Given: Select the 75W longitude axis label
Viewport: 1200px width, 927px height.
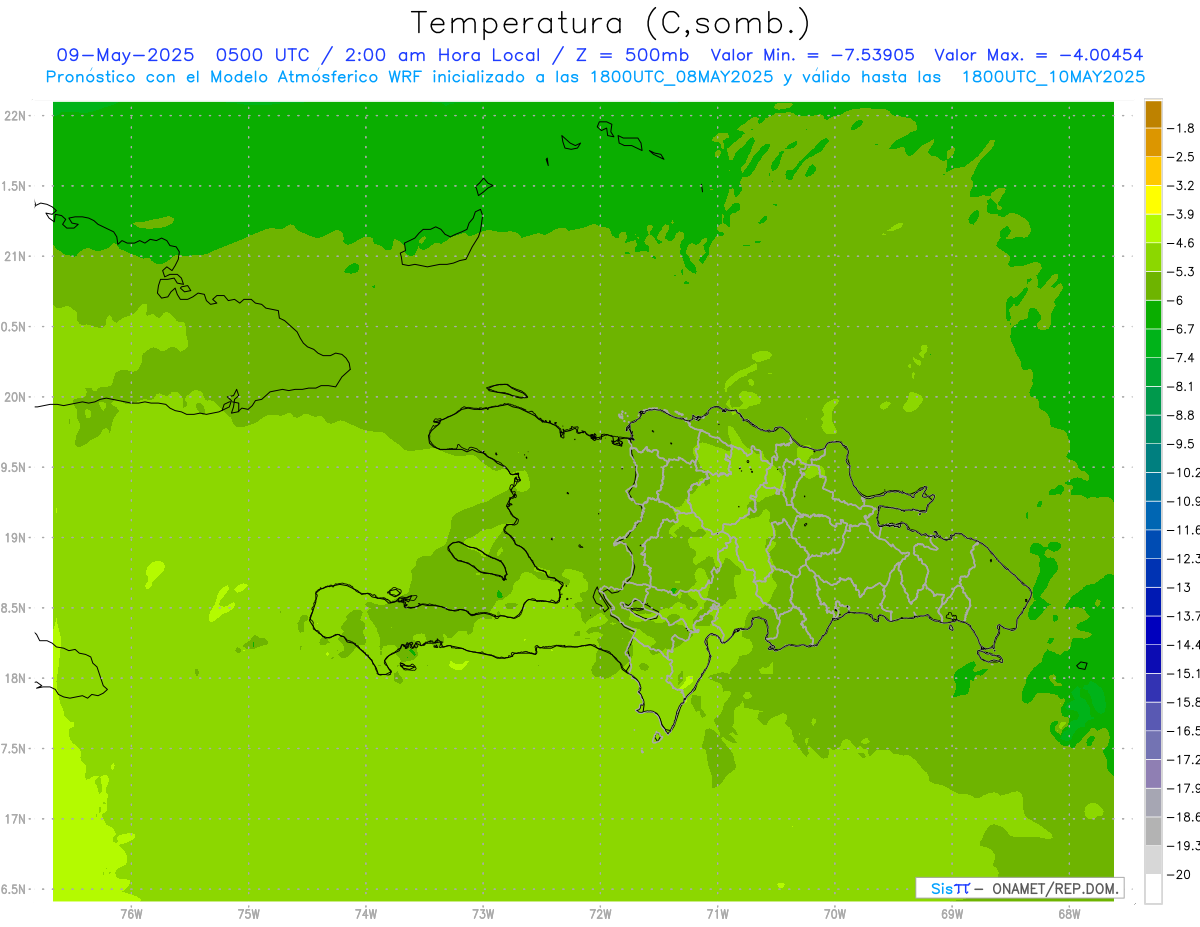Looking at the screenshot, I should click(248, 913).
